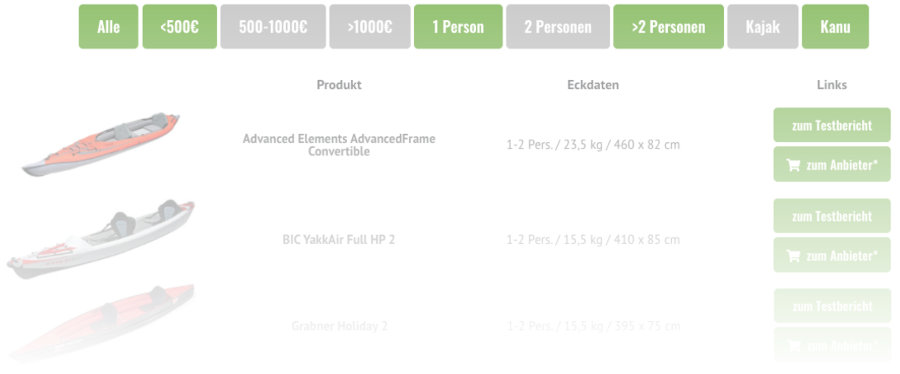Open the Advanced Elements AdvancedFrame Convertible title
900x374 pixels.
click(339, 145)
